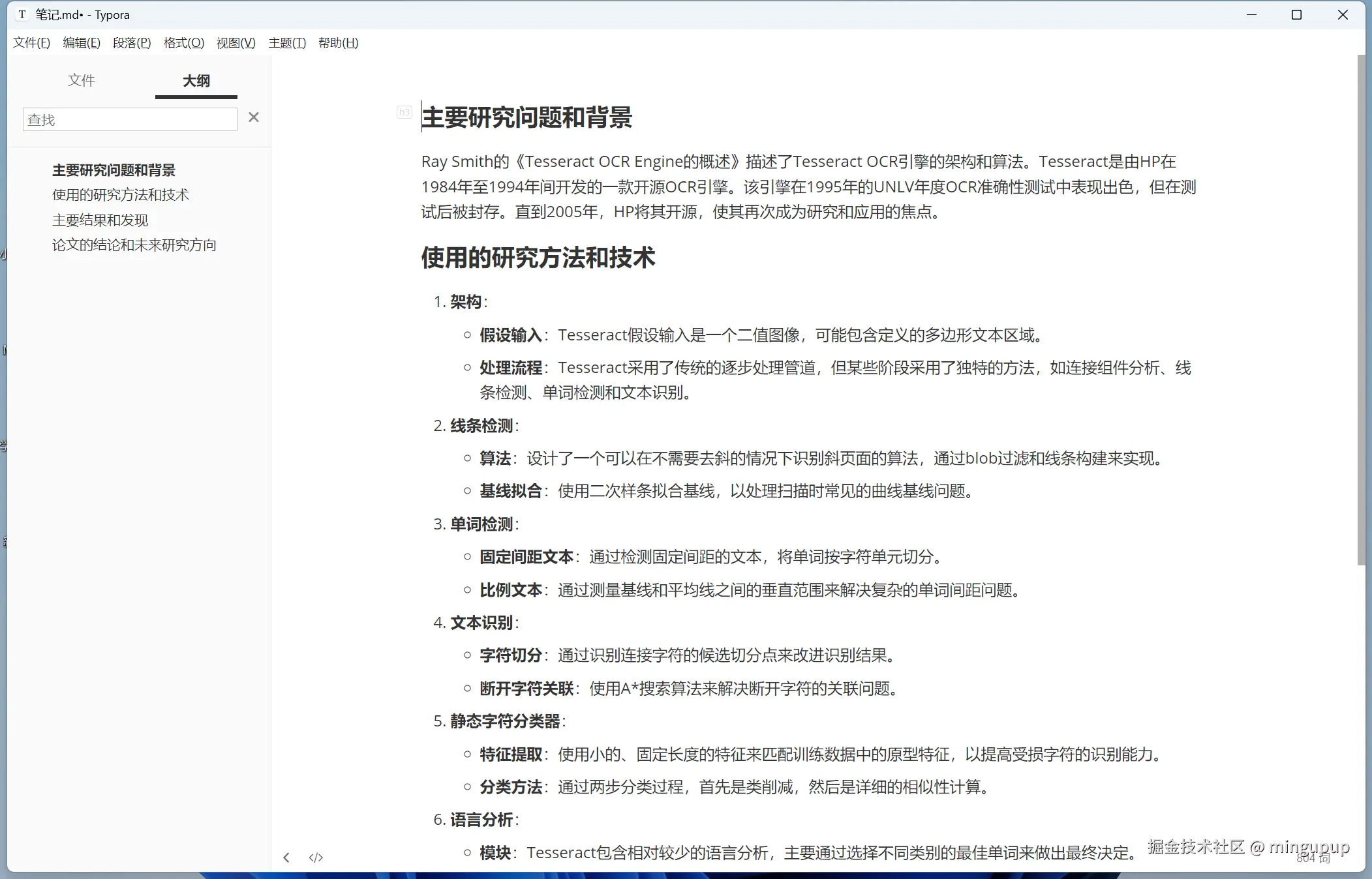This screenshot has width=1372, height=879.
Task: Open the 格式(O) menu
Action: tap(183, 42)
